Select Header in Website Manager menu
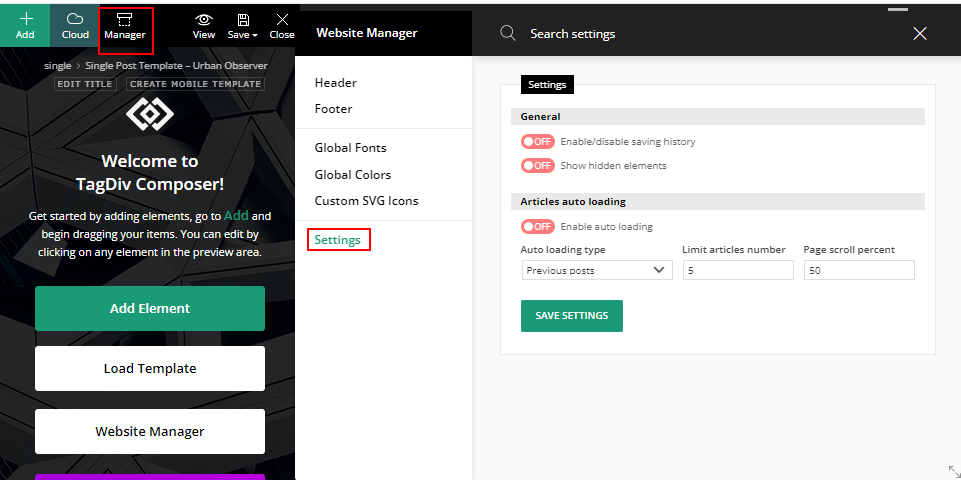This screenshot has width=961, height=480. point(335,83)
